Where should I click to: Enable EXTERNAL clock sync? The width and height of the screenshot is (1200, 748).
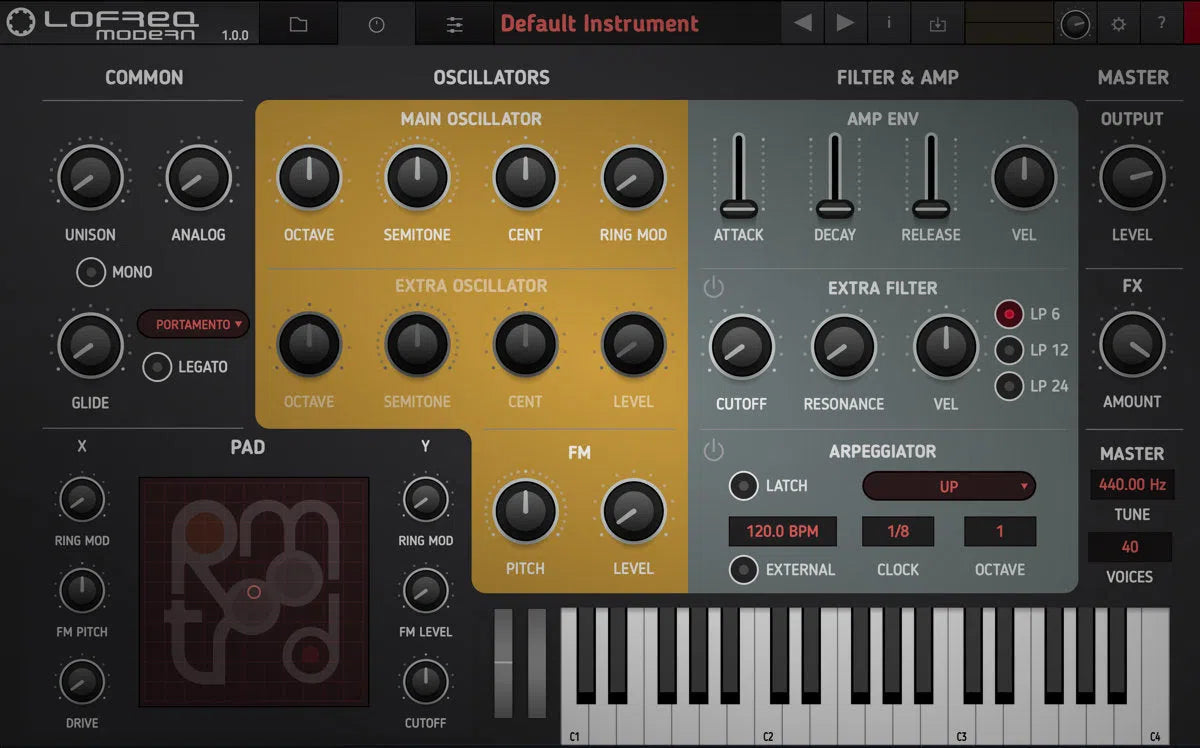click(x=744, y=569)
